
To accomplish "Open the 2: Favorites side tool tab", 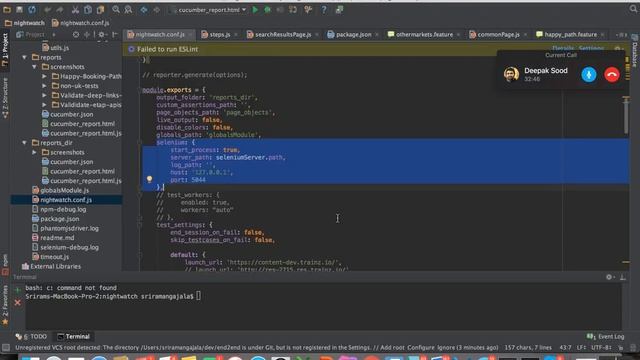I will [x=5, y=305].
